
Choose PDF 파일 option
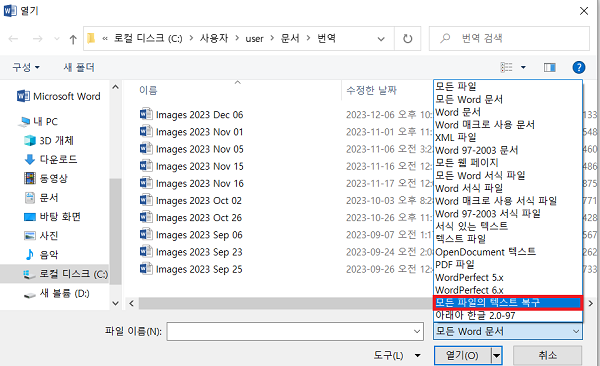508,265
